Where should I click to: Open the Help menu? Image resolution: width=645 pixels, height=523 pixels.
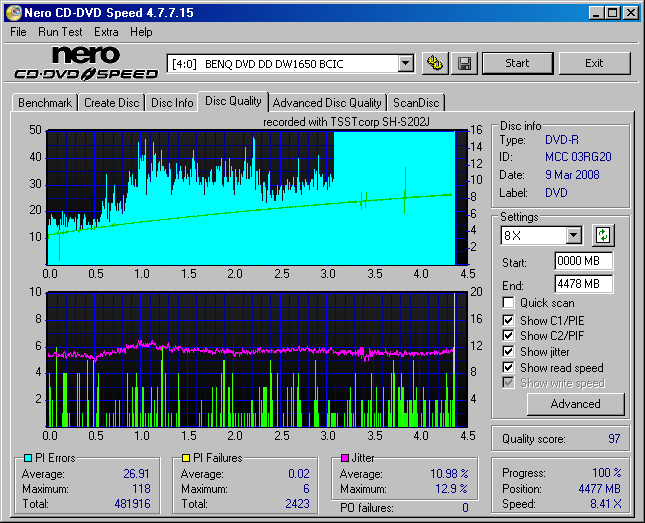click(x=141, y=32)
